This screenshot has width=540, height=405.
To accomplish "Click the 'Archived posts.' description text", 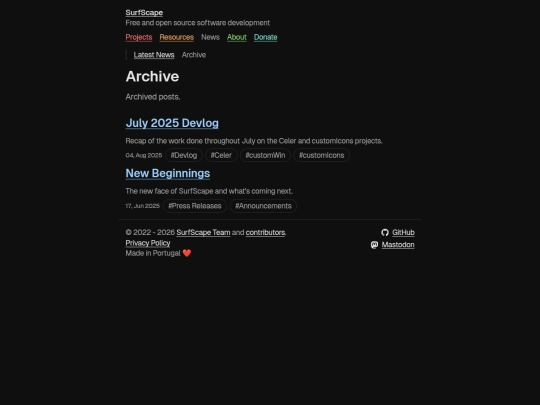I will click(153, 97).
